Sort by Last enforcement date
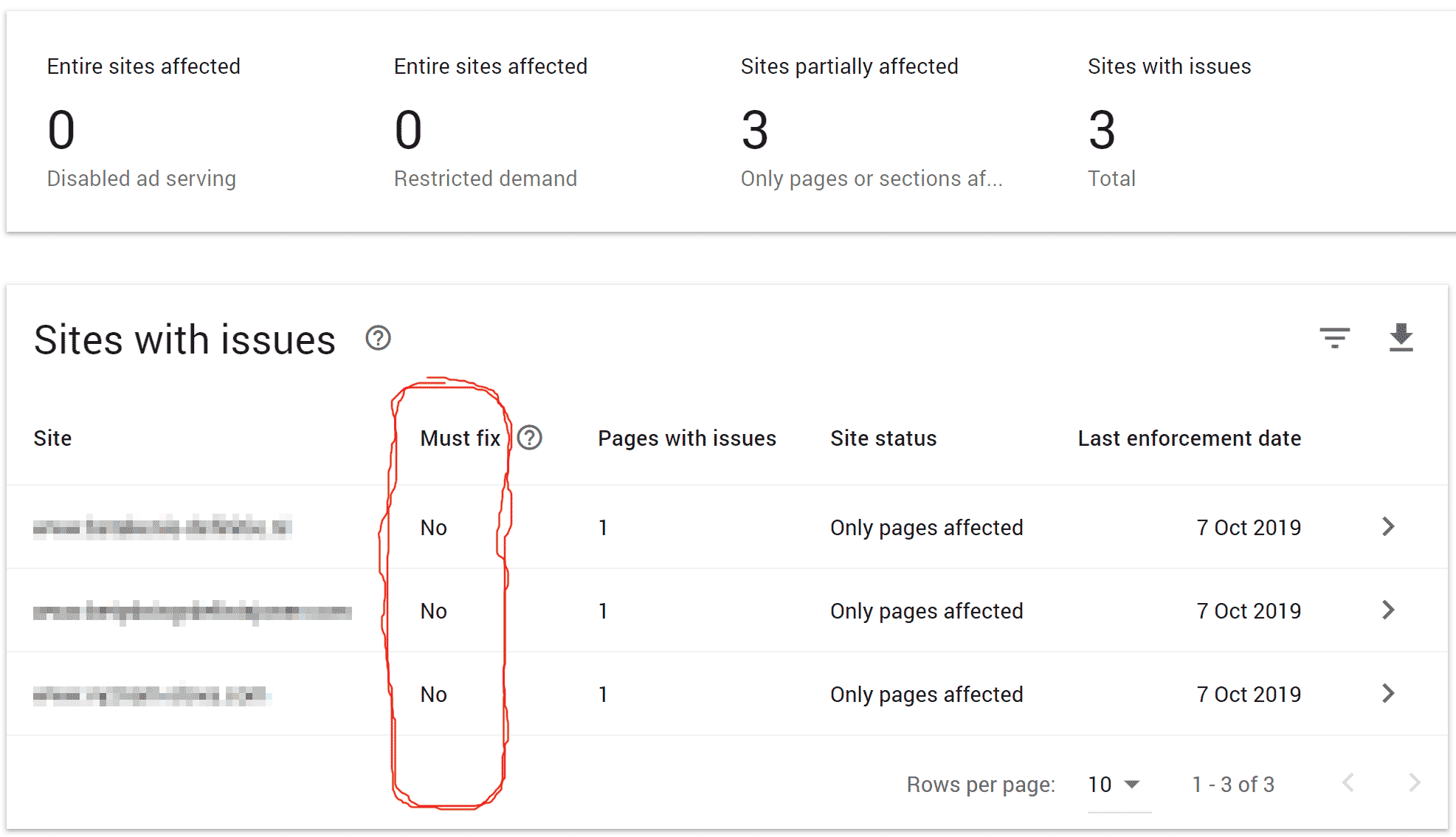 [x=1189, y=438]
